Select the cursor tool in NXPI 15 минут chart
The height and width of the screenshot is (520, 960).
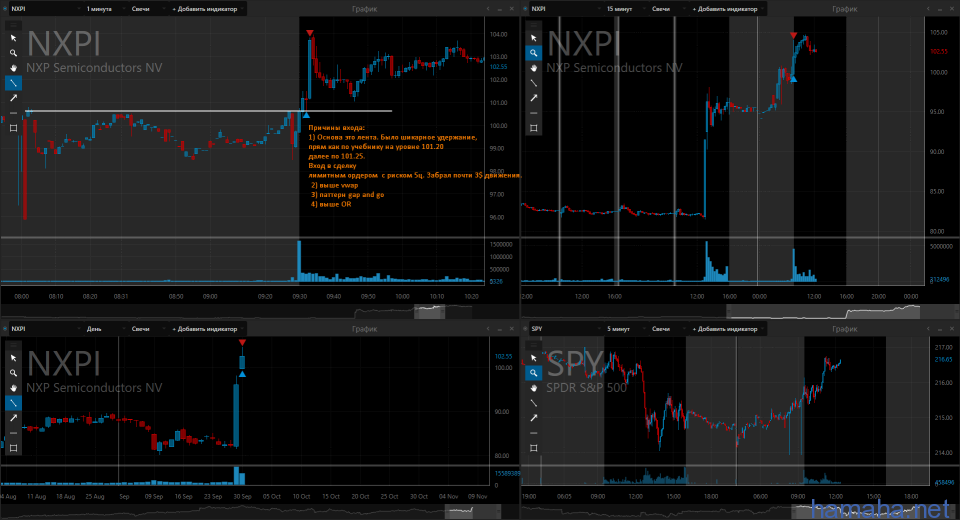click(x=534, y=38)
